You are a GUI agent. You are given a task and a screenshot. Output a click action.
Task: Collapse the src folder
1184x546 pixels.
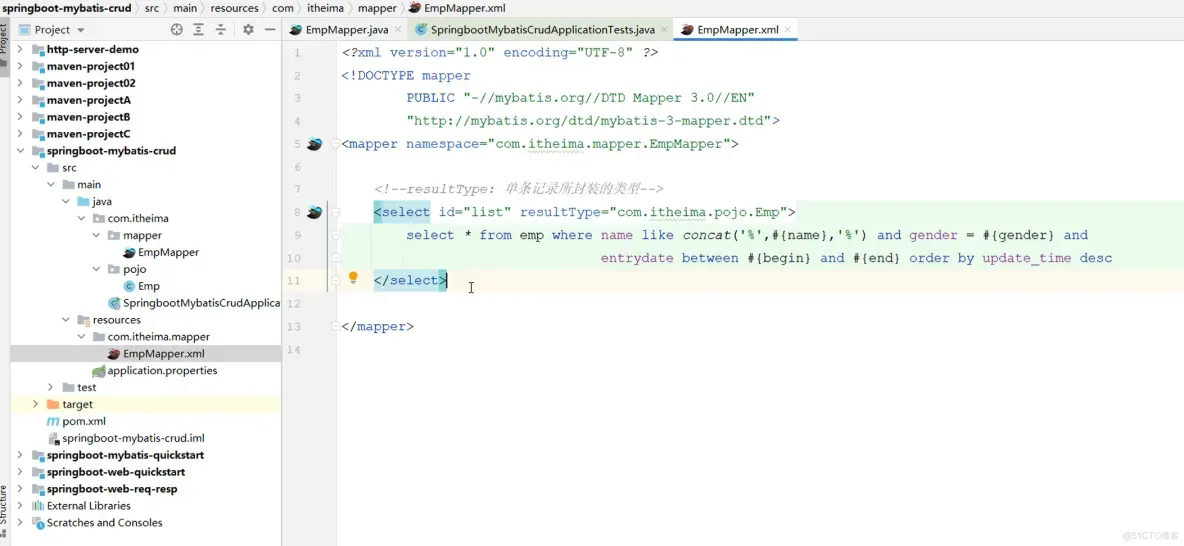(x=35, y=168)
